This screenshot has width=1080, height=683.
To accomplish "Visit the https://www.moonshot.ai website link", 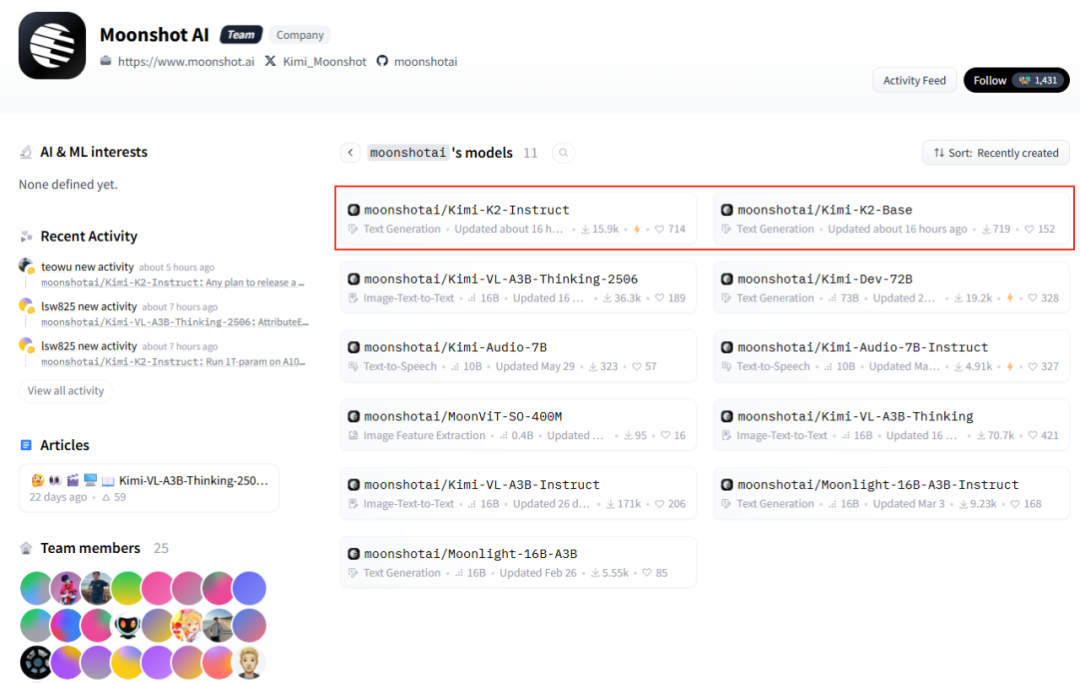I will [x=186, y=61].
